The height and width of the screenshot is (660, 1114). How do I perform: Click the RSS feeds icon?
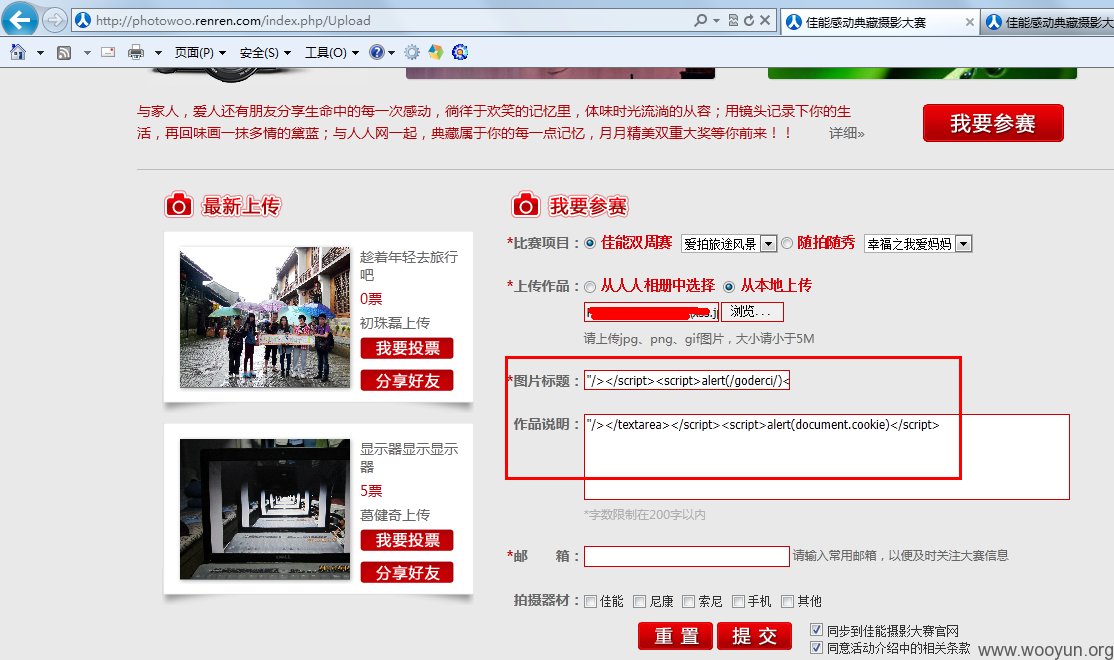[x=64, y=53]
